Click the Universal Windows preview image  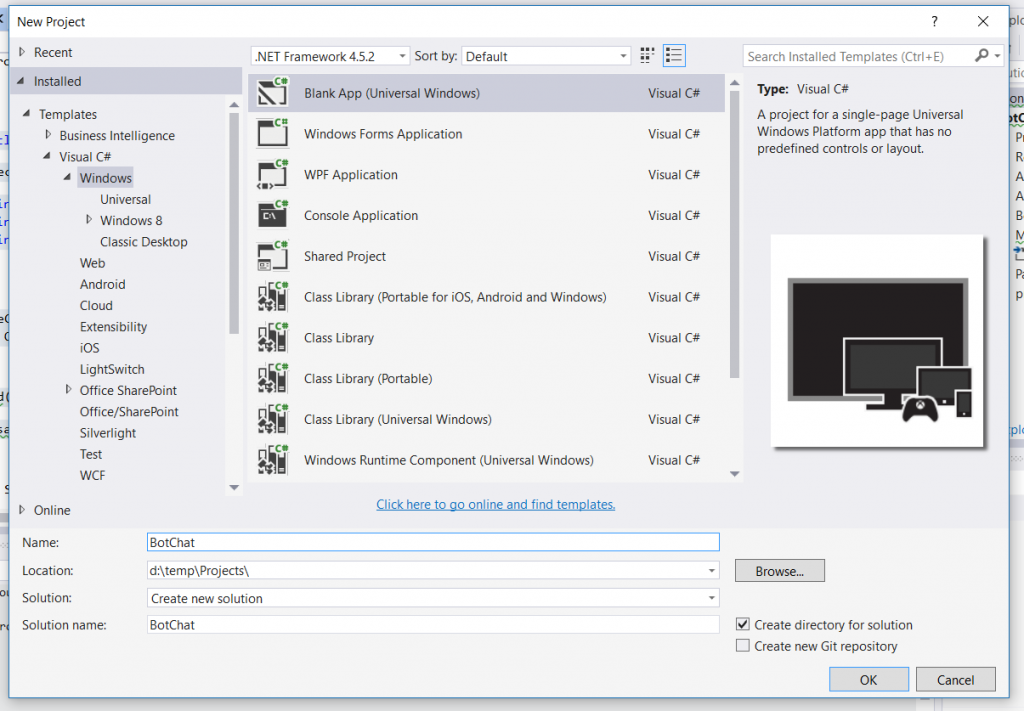(877, 341)
